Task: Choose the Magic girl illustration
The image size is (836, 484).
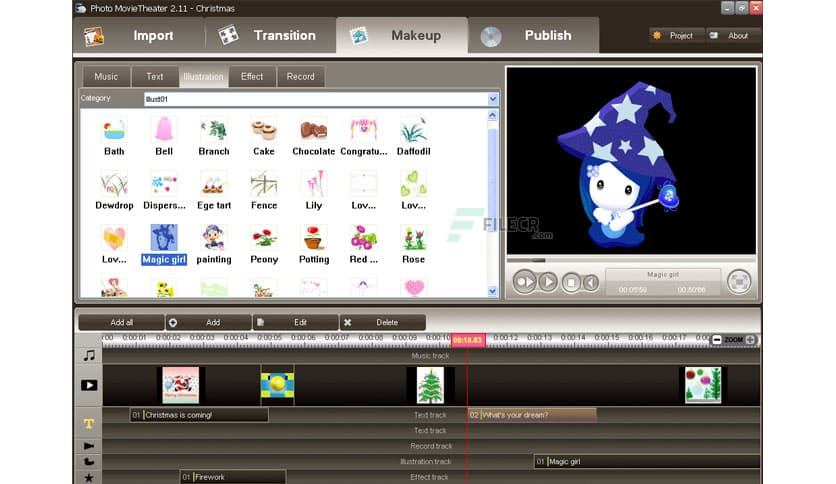Action: click(x=164, y=238)
